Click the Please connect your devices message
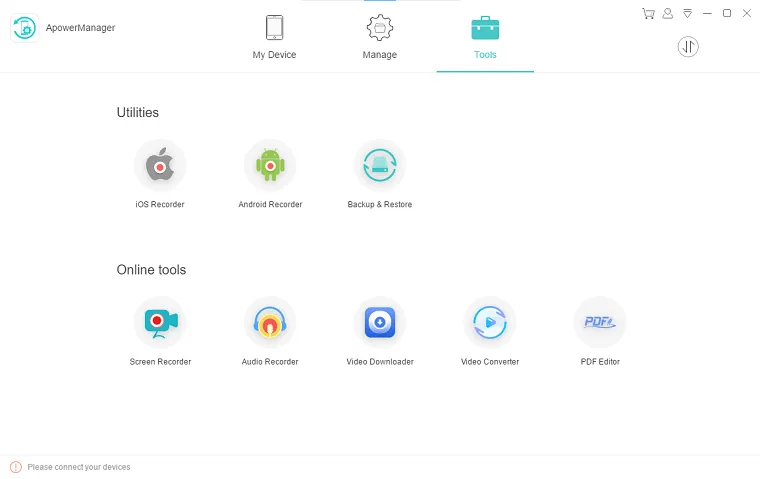760x479 pixels. pyautogui.click(x=79, y=467)
